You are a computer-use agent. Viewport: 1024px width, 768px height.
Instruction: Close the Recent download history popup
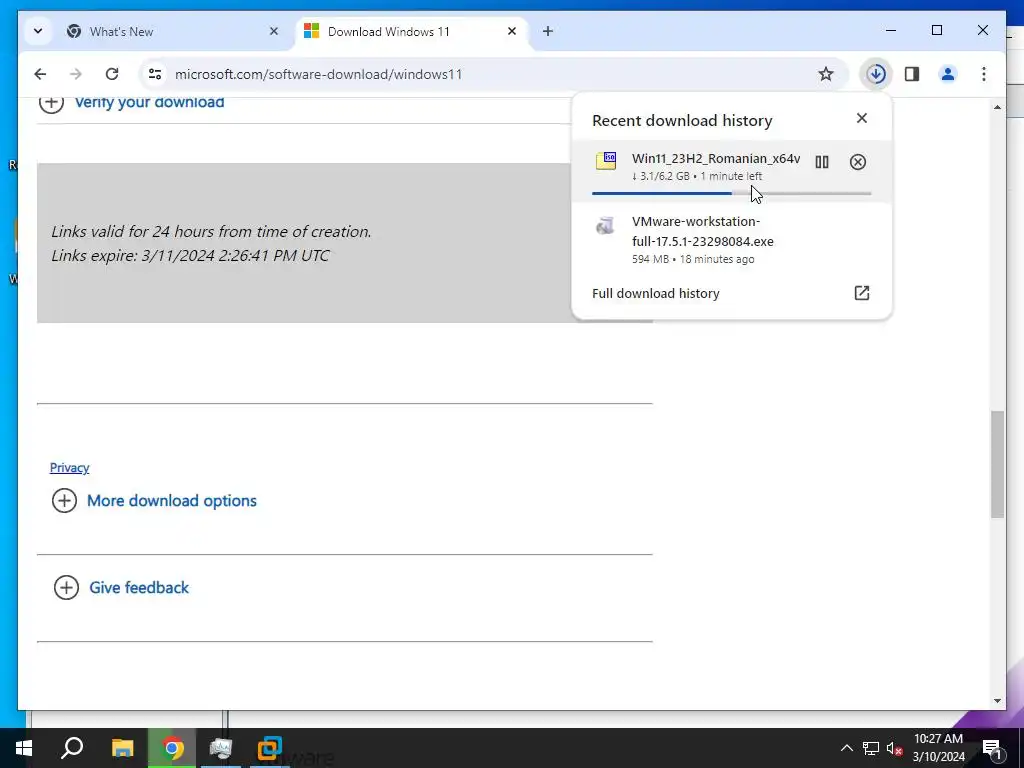point(861,118)
